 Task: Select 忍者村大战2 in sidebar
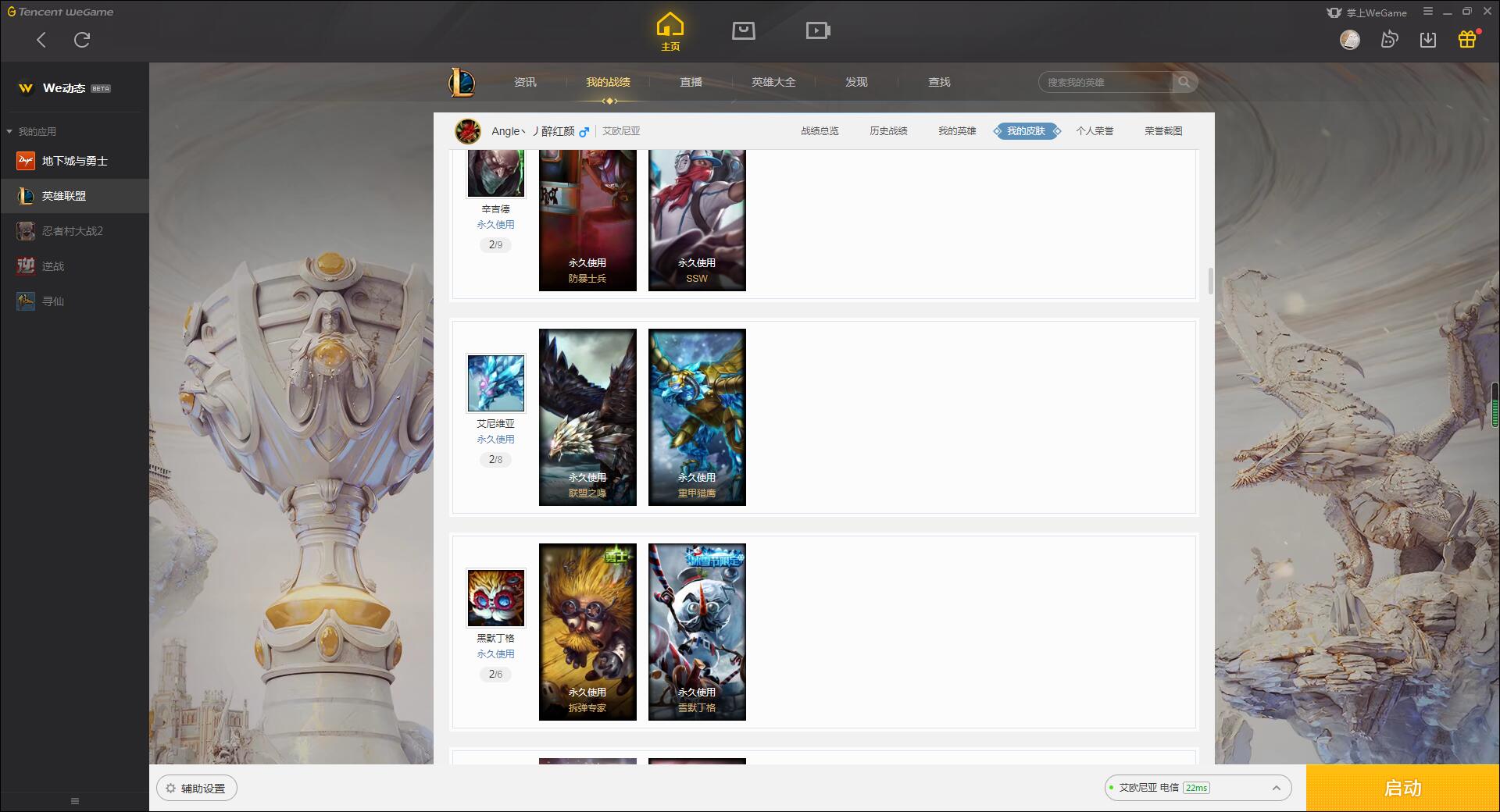pyautogui.click(x=74, y=231)
